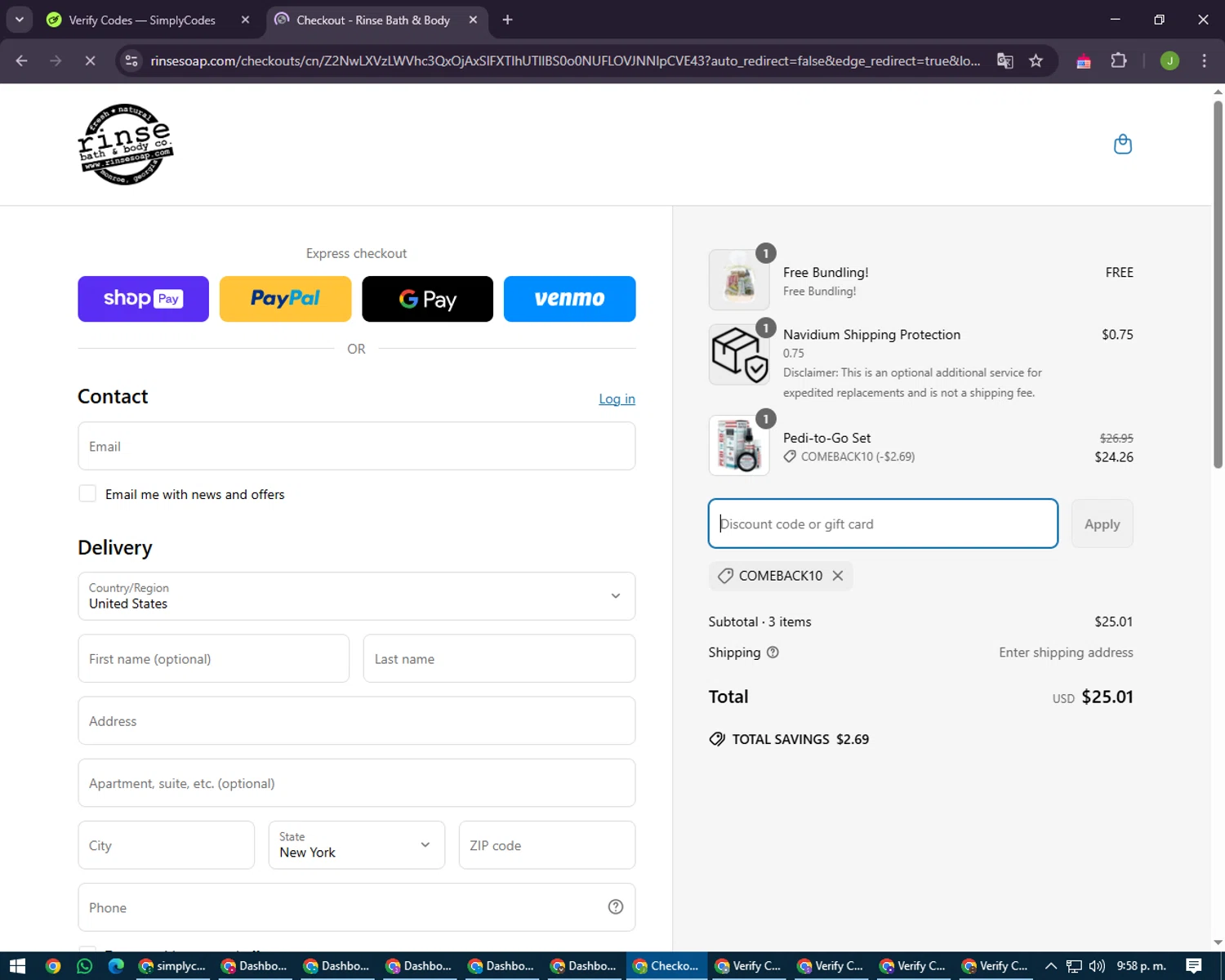The width and height of the screenshot is (1225, 980).
Task: Open the notification center icon
Action: (1194, 966)
